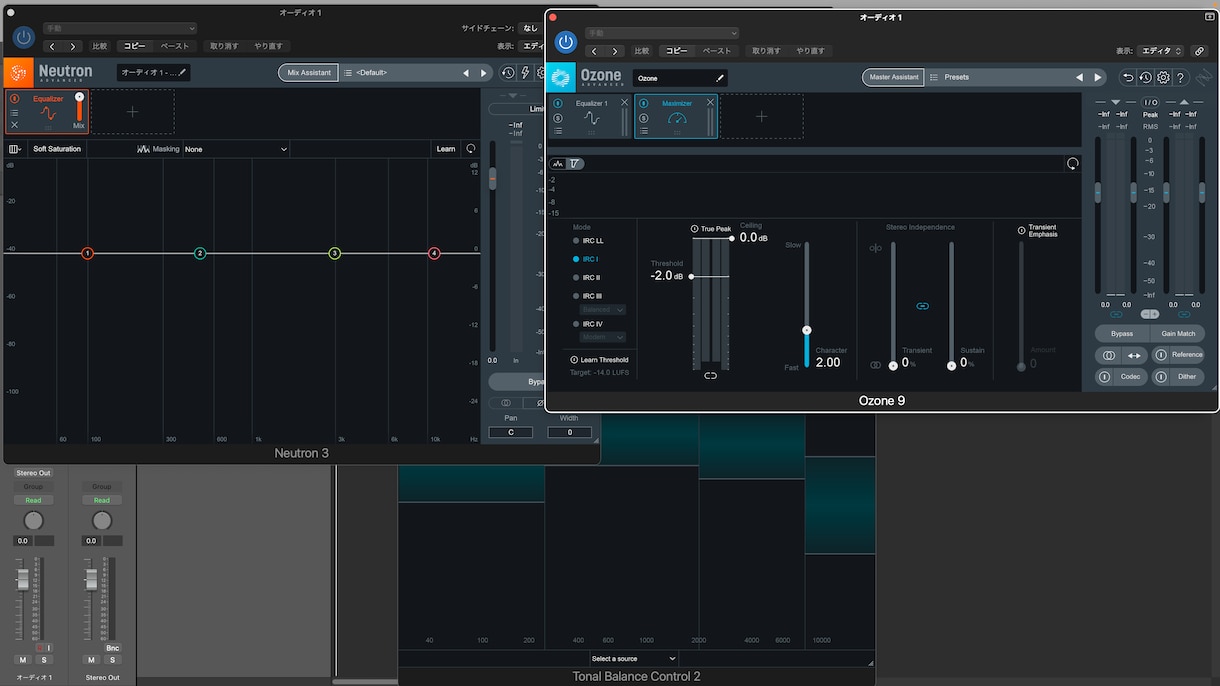Open the Ozone 手動 preset dropdown

(661, 33)
